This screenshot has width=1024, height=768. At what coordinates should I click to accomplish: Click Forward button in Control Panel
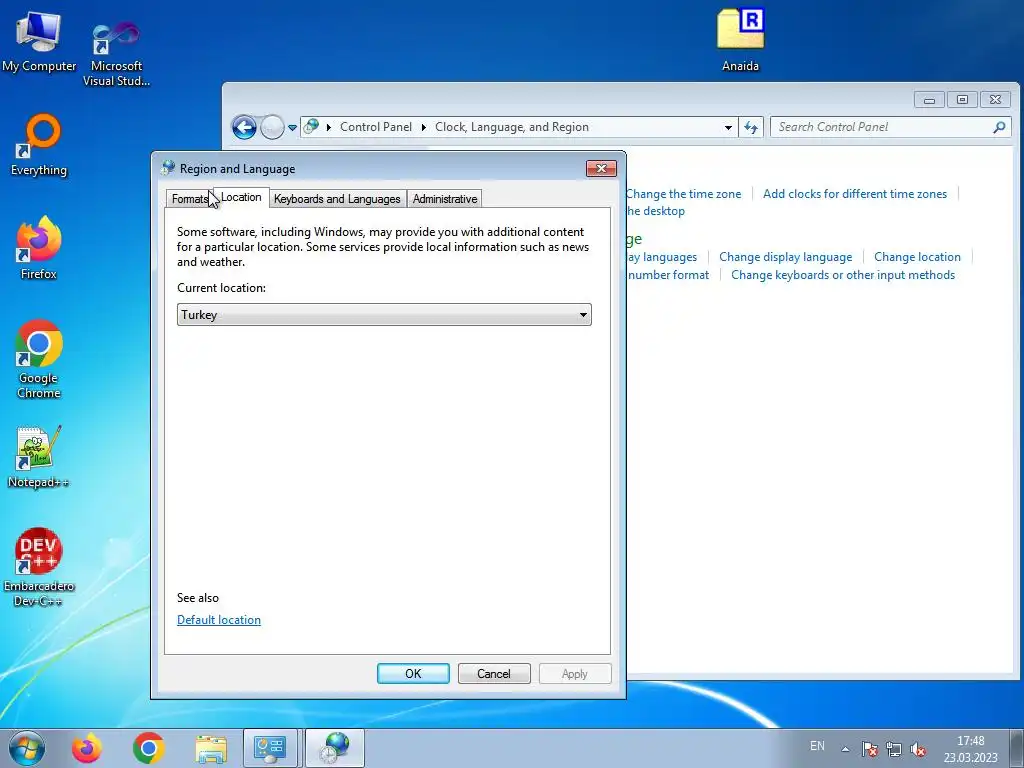272,127
